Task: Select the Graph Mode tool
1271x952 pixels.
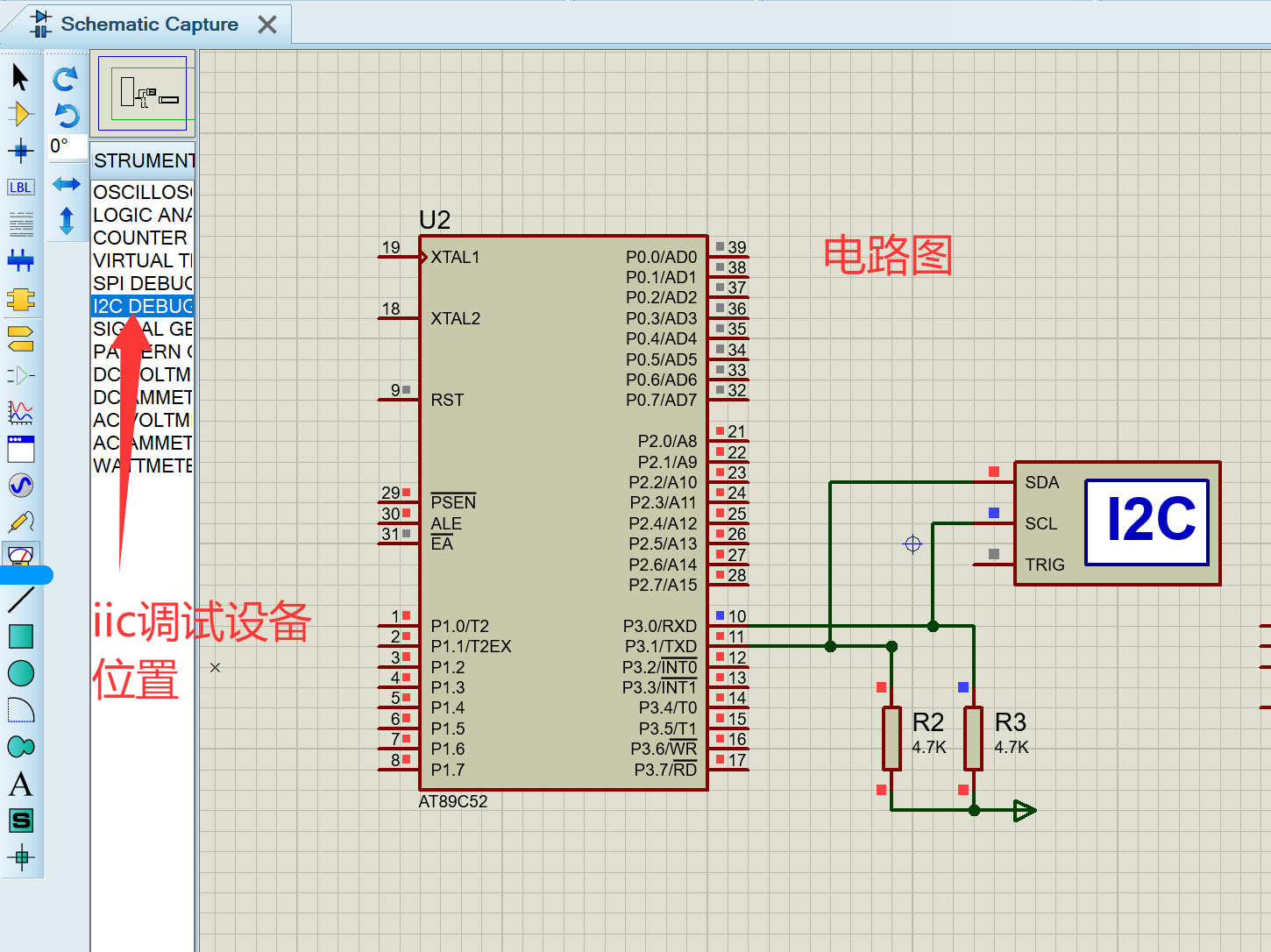Action: click(20, 412)
